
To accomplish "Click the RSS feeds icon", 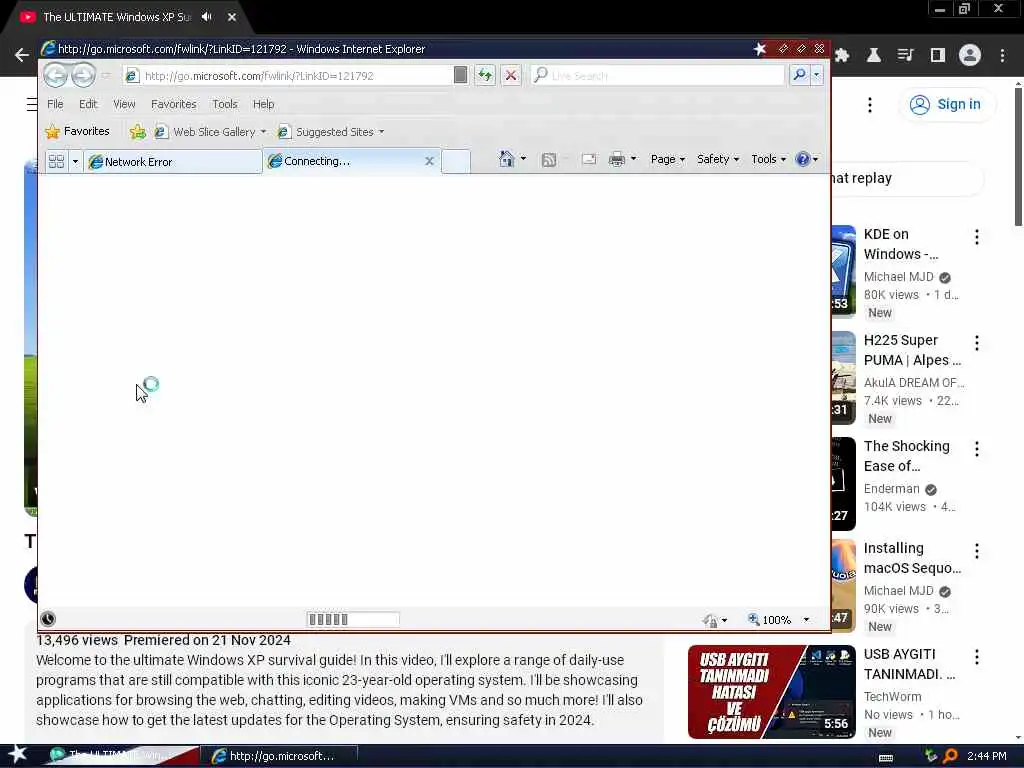I will click(x=549, y=160).
